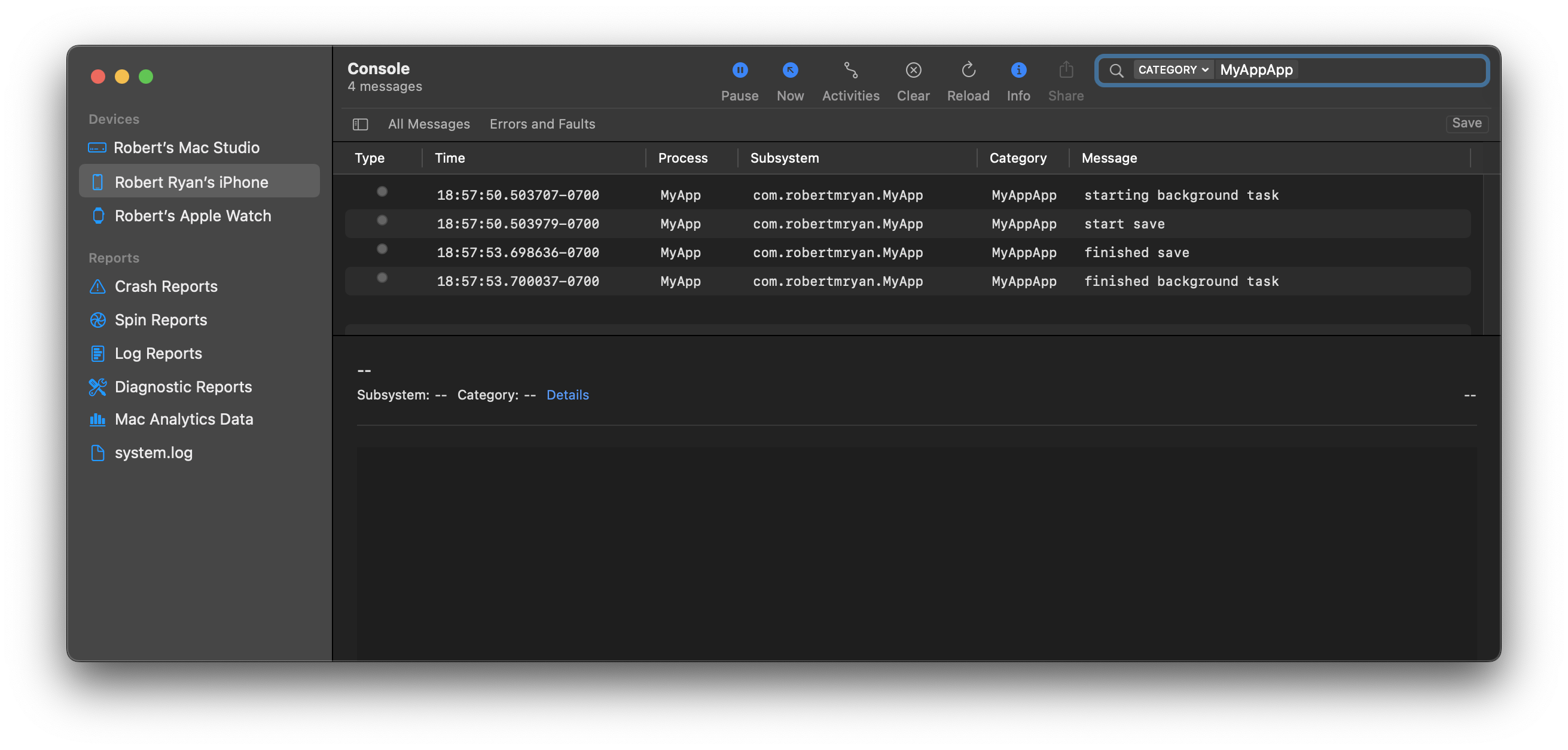Click type dot of 'start save' row
The image size is (1568, 750).
(x=382, y=220)
